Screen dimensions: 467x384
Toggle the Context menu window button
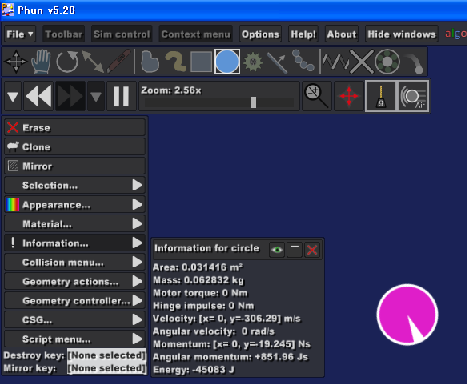pos(196,34)
